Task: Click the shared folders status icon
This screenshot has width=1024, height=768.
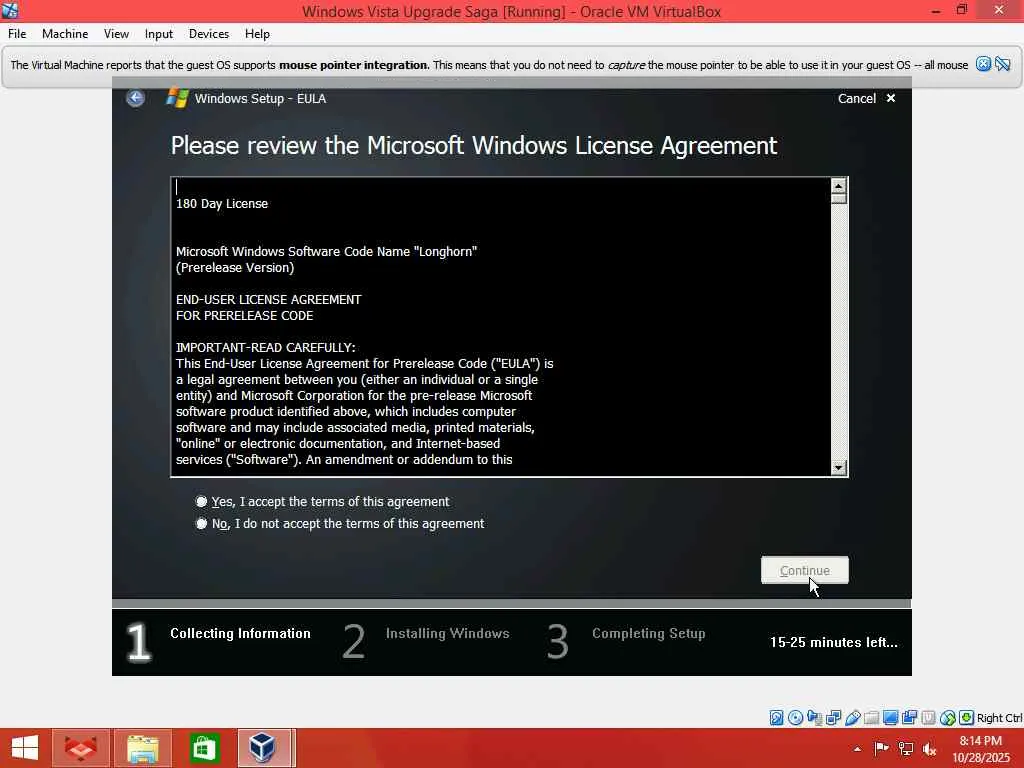Action: click(x=871, y=718)
